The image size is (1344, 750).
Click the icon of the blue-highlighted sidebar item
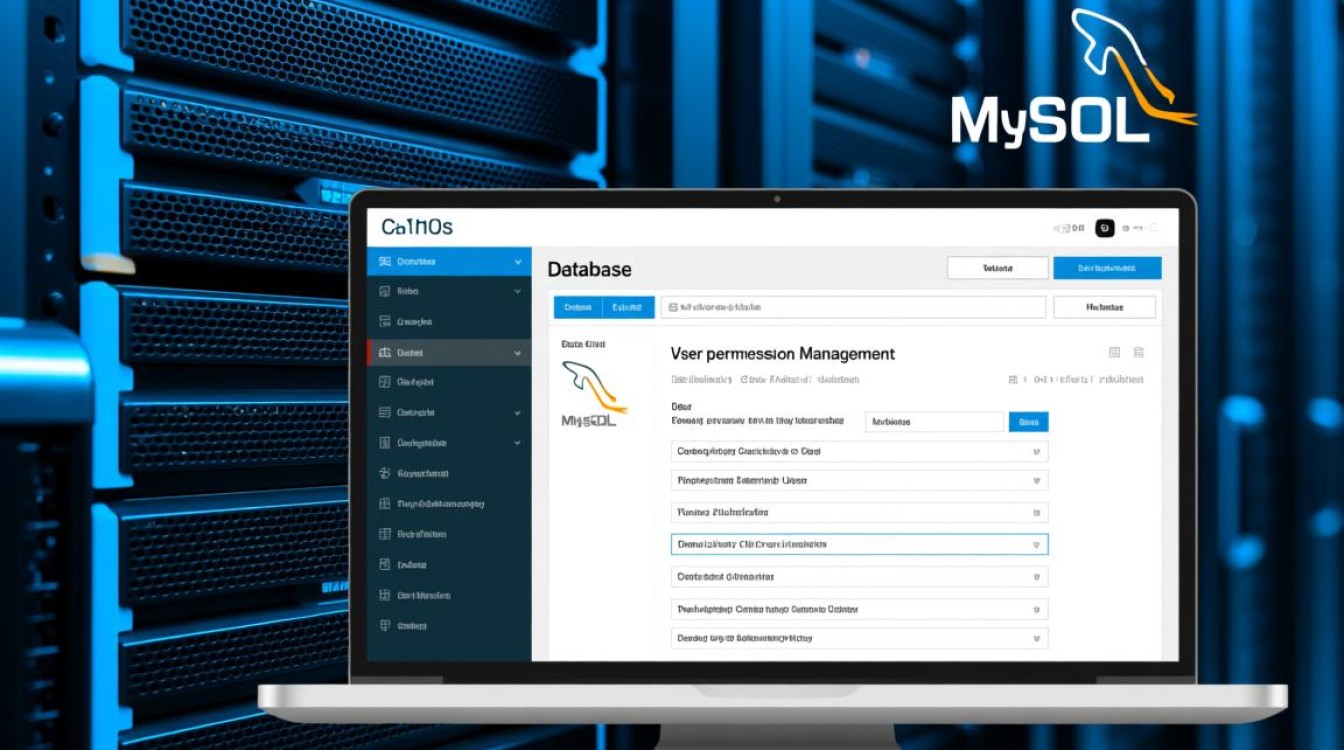pyautogui.click(x=385, y=262)
